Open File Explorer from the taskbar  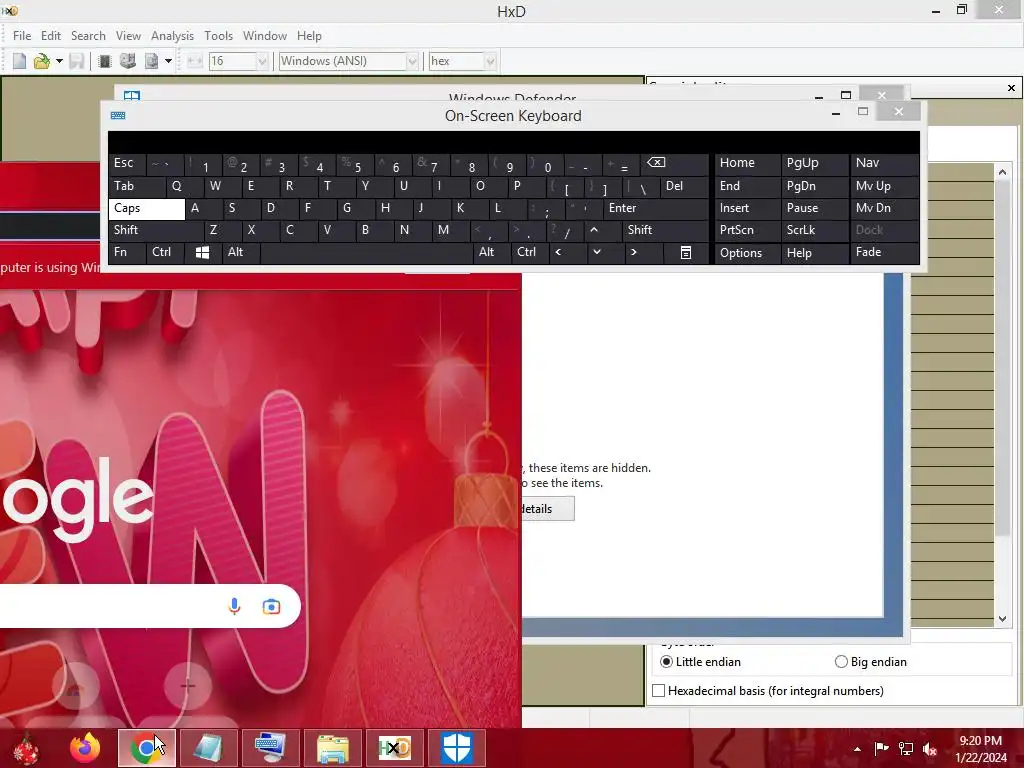[x=333, y=748]
